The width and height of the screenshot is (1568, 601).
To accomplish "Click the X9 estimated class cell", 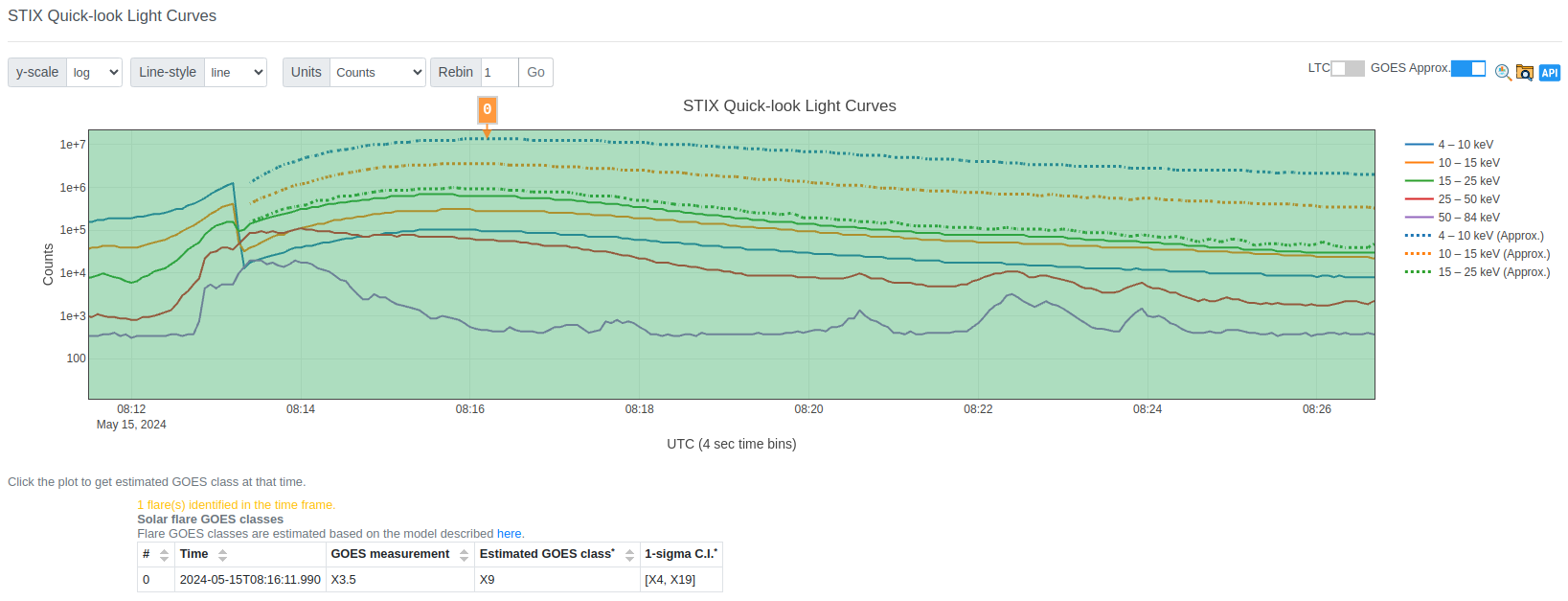I will (x=557, y=580).
